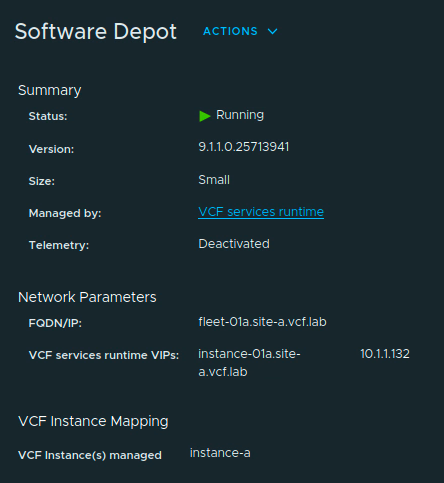Click the Small size value
The image size is (444, 483).
pos(214,180)
